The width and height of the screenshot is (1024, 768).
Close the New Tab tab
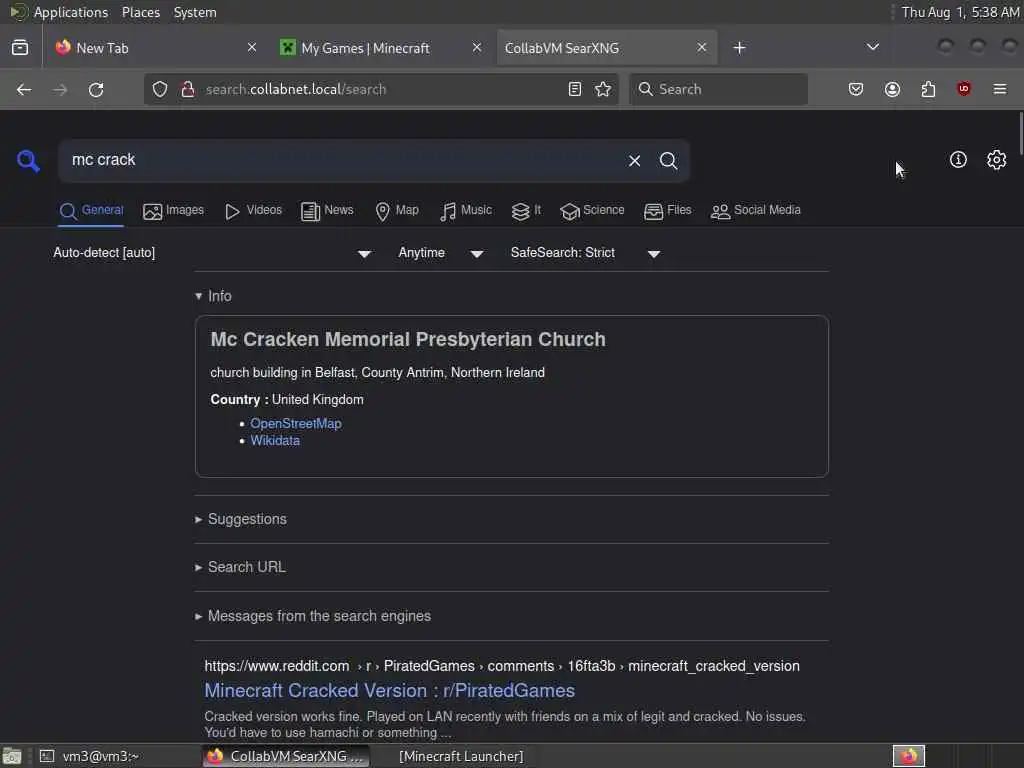pos(252,48)
